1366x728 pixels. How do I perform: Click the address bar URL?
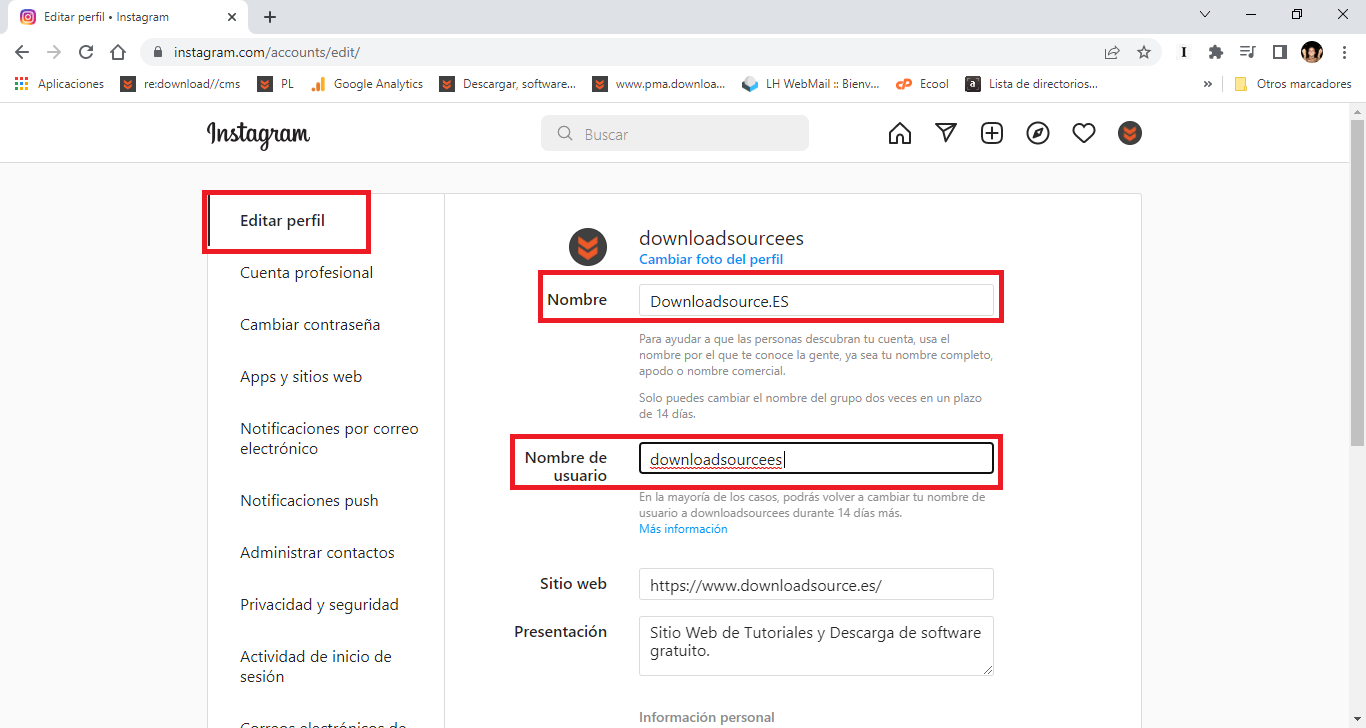point(267,52)
